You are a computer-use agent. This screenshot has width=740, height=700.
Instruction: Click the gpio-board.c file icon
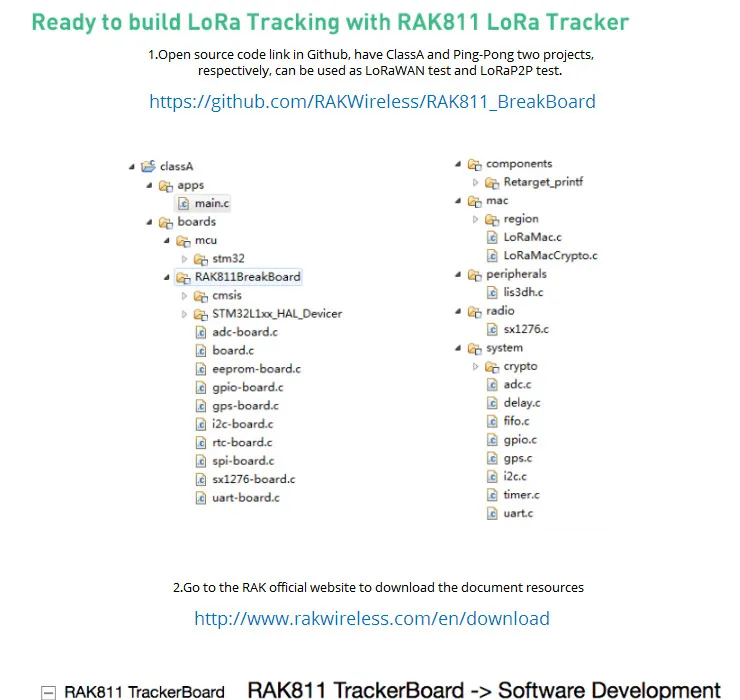pyautogui.click(x=201, y=388)
